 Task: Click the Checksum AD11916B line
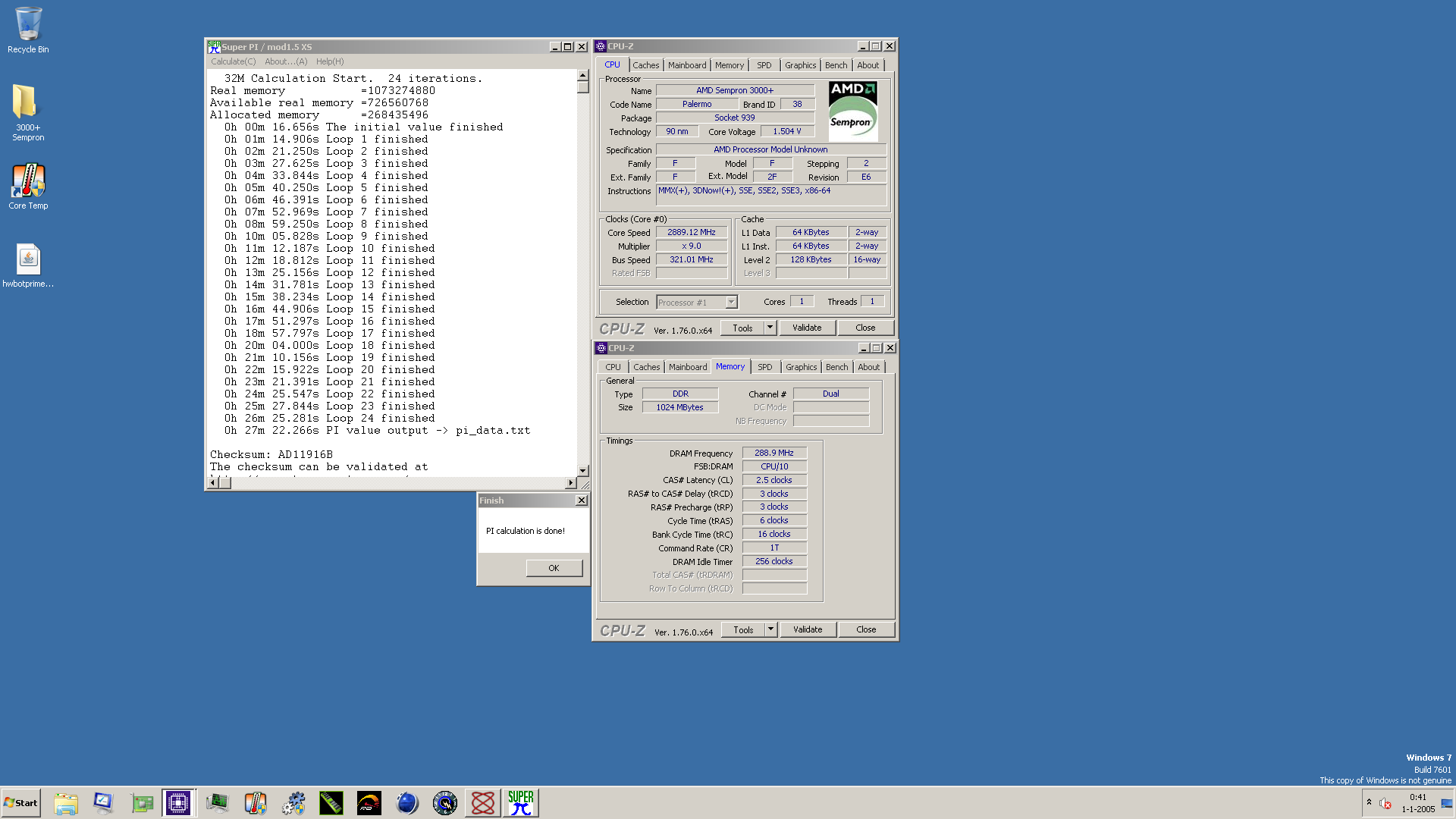click(271, 454)
